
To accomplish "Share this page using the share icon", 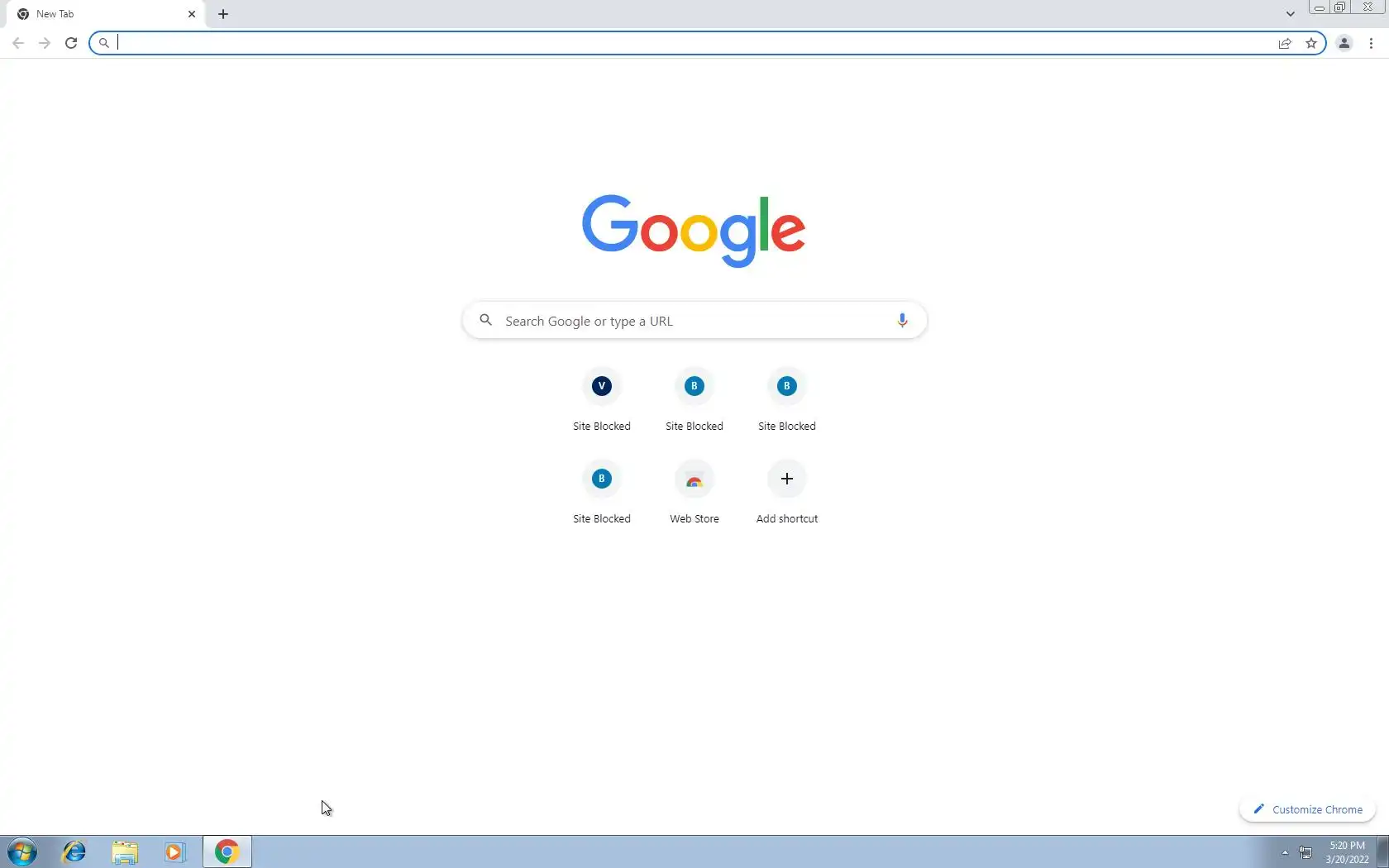I will 1285,43.
